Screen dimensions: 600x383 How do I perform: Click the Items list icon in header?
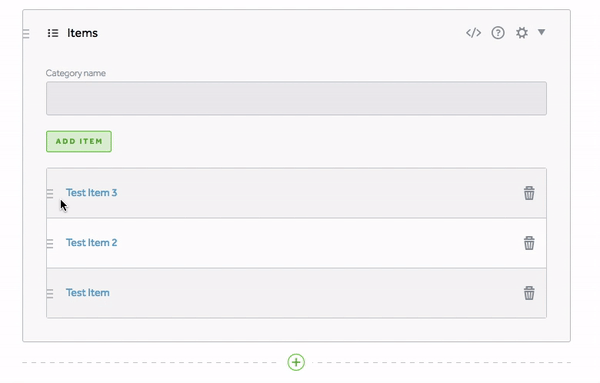[x=53, y=33]
